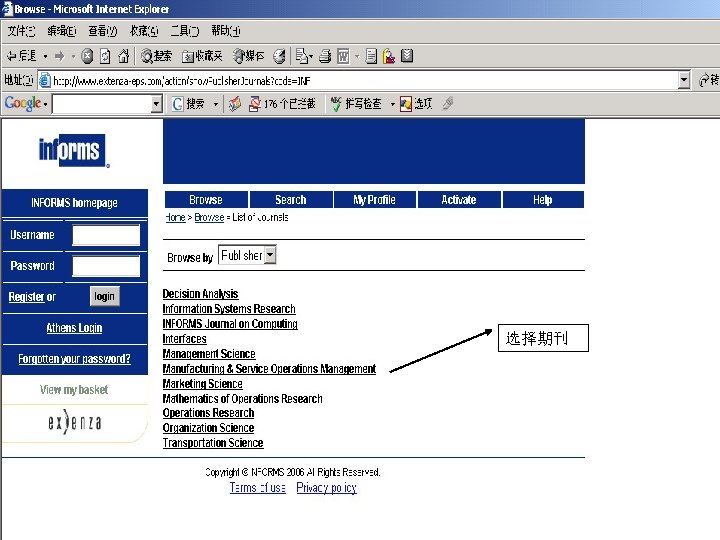Open Transportation Science journal link
The image size is (720, 540).
coord(213,443)
